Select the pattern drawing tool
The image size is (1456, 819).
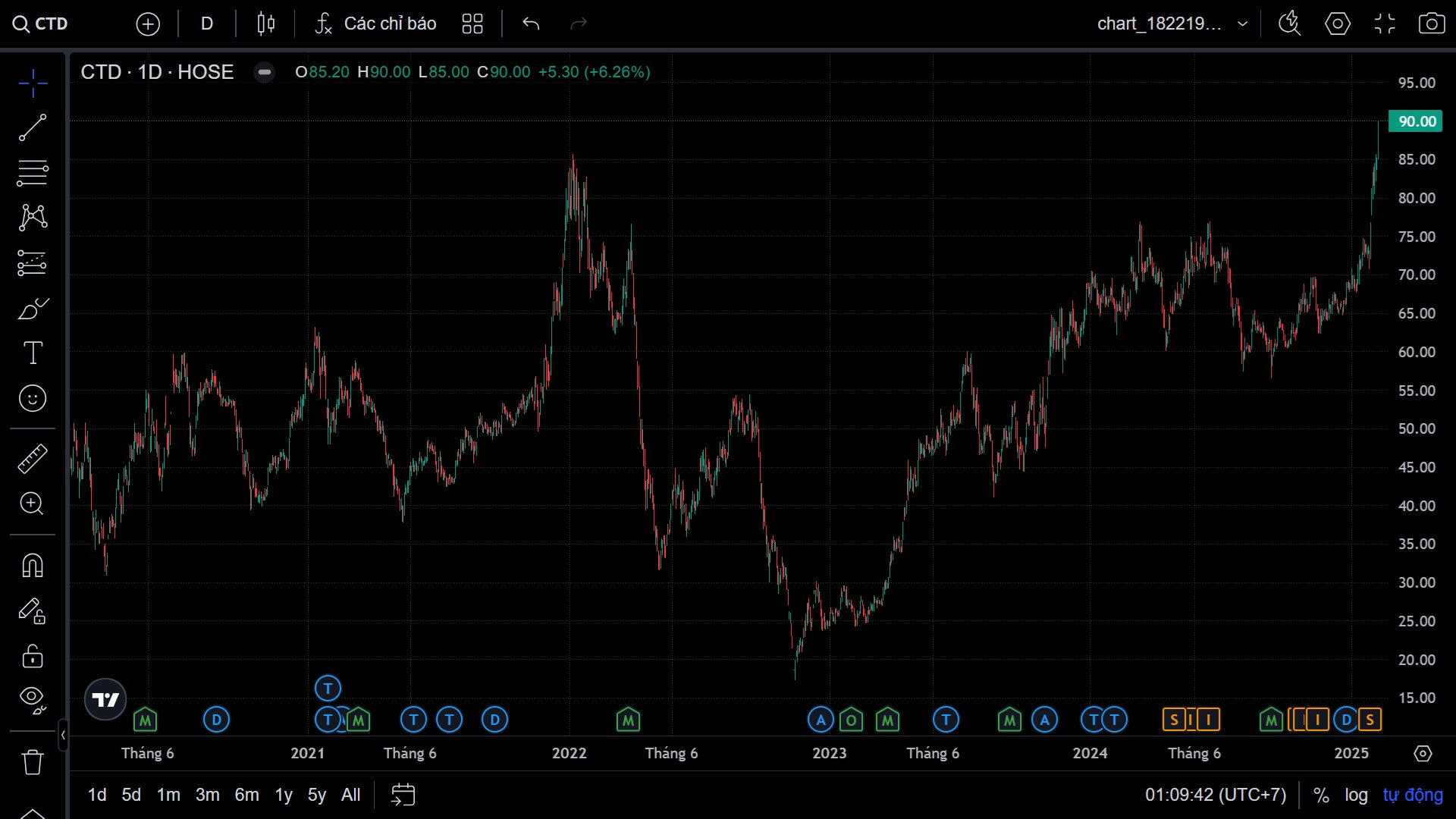tap(33, 218)
